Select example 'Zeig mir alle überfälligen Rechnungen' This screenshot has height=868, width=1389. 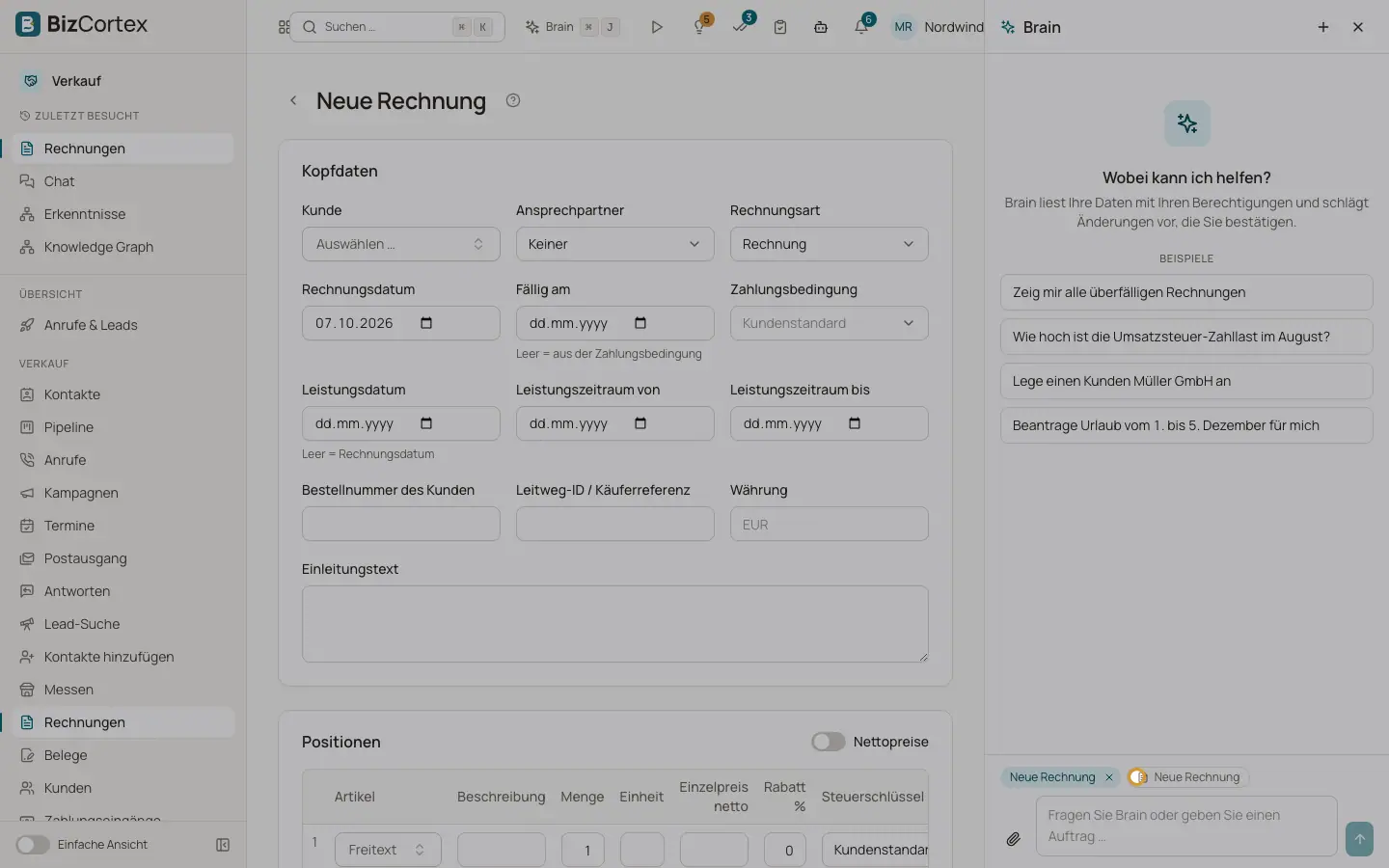coord(1186,292)
